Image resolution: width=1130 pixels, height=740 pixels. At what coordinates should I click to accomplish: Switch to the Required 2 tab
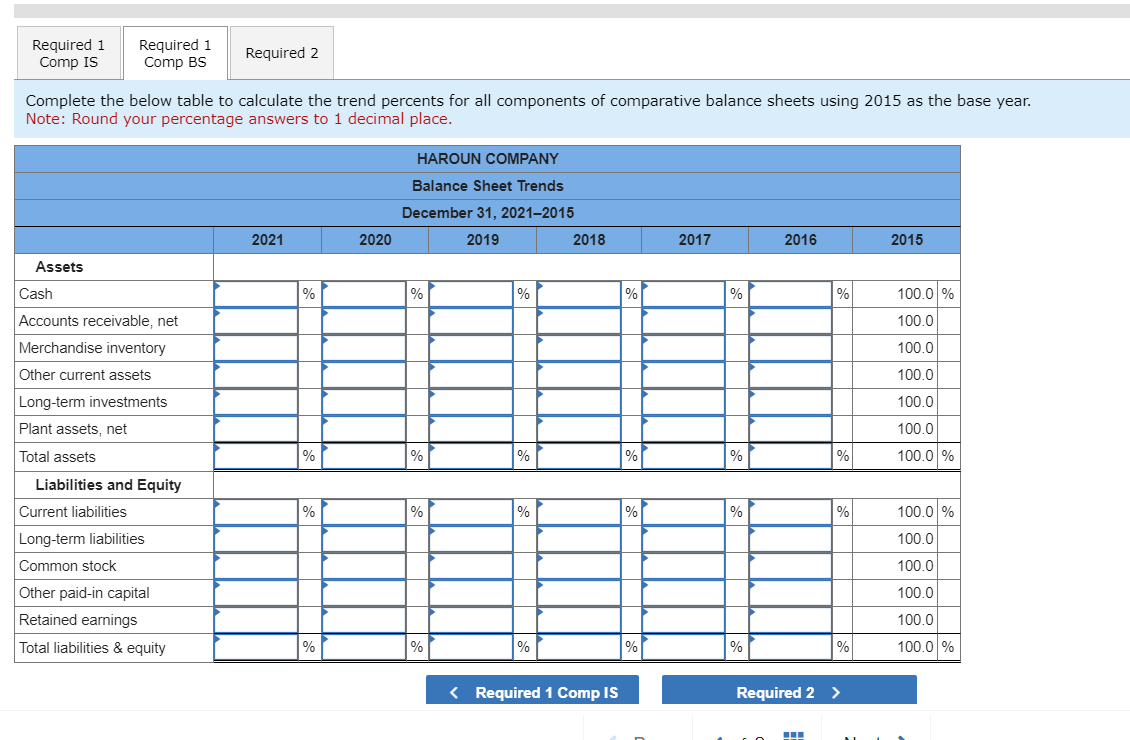tap(281, 52)
